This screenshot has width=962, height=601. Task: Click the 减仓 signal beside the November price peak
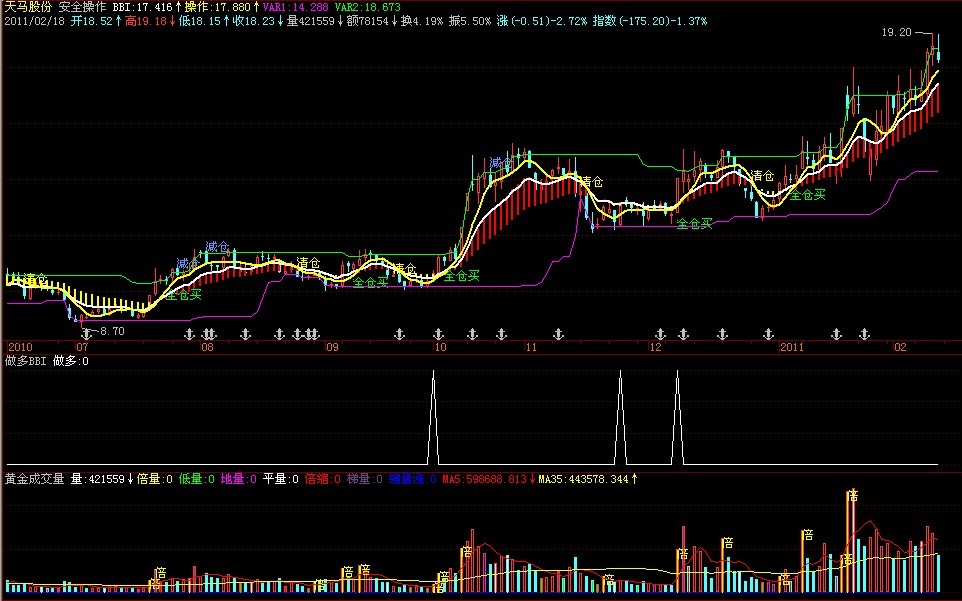click(501, 163)
